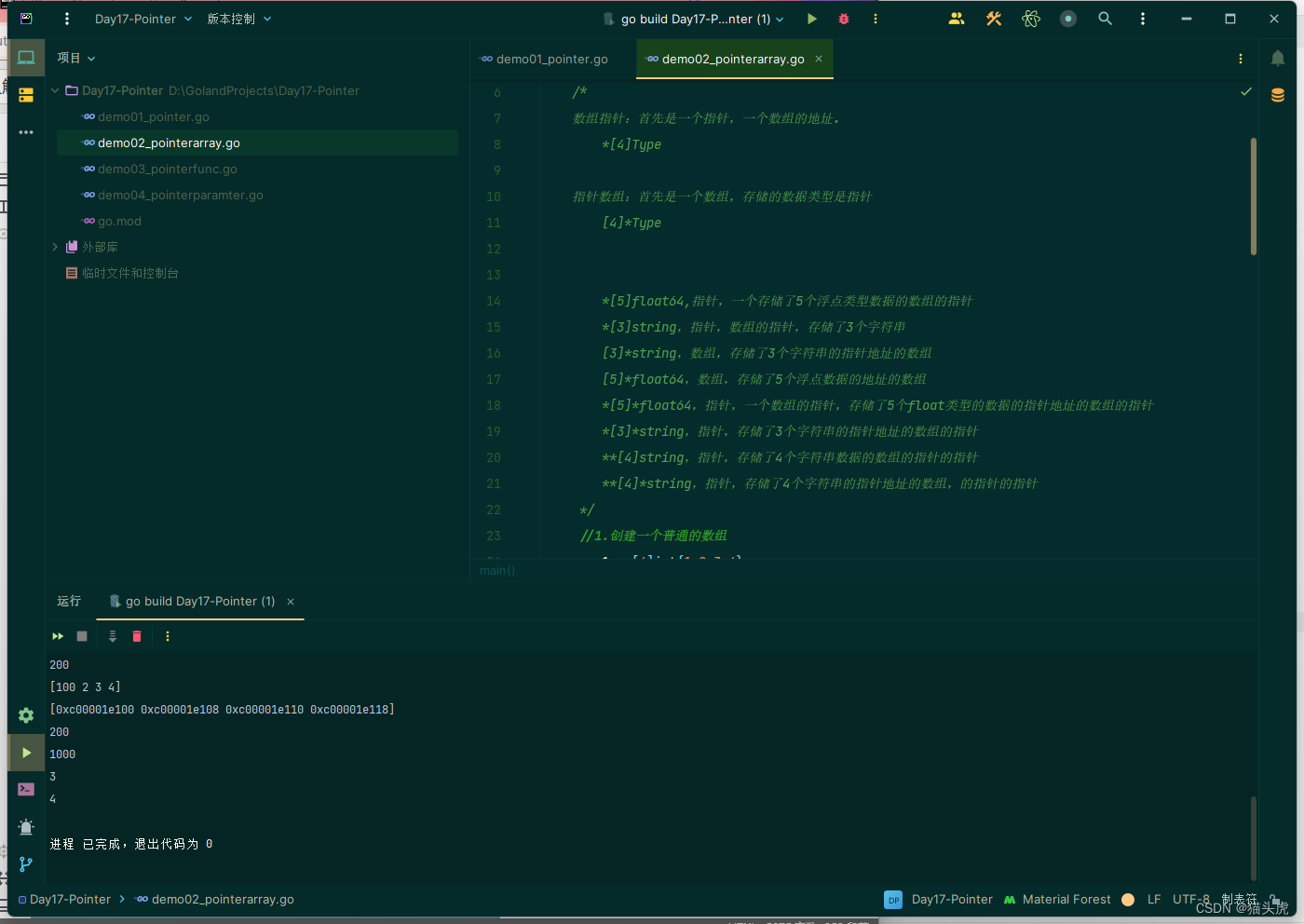Place cursor on line 11 [4]*Type
This screenshot has height=924, width=1304.
pos(632,223)
